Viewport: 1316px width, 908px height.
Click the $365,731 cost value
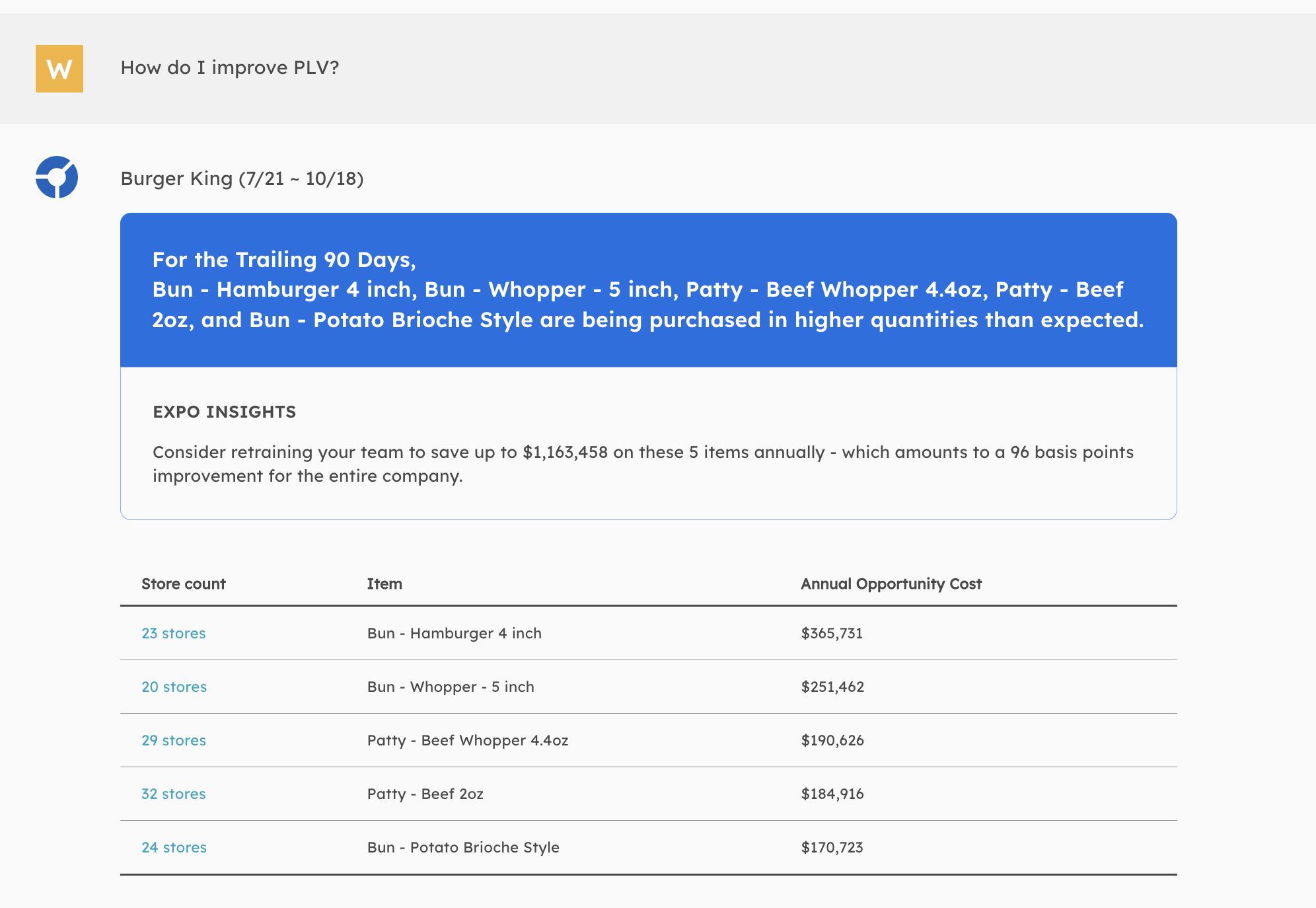point(832,633)
